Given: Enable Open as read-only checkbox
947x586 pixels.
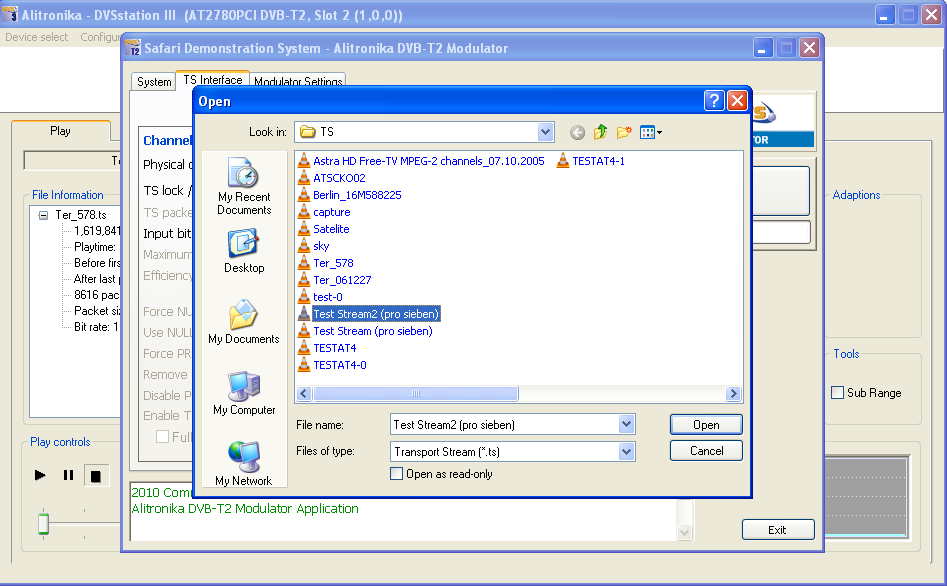Looking at the screenshot, I should pos(396,474).
